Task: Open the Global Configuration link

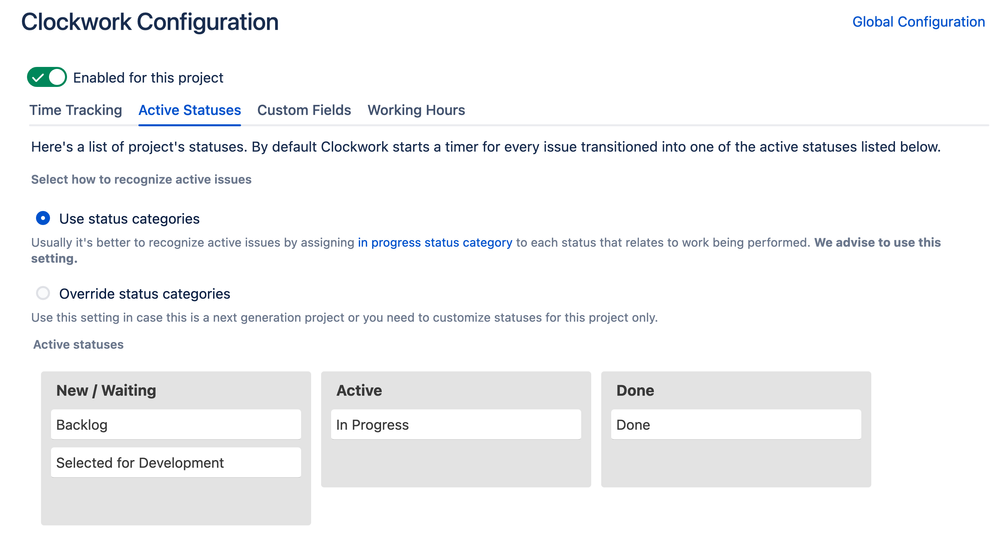Action: tap(918, 22)
